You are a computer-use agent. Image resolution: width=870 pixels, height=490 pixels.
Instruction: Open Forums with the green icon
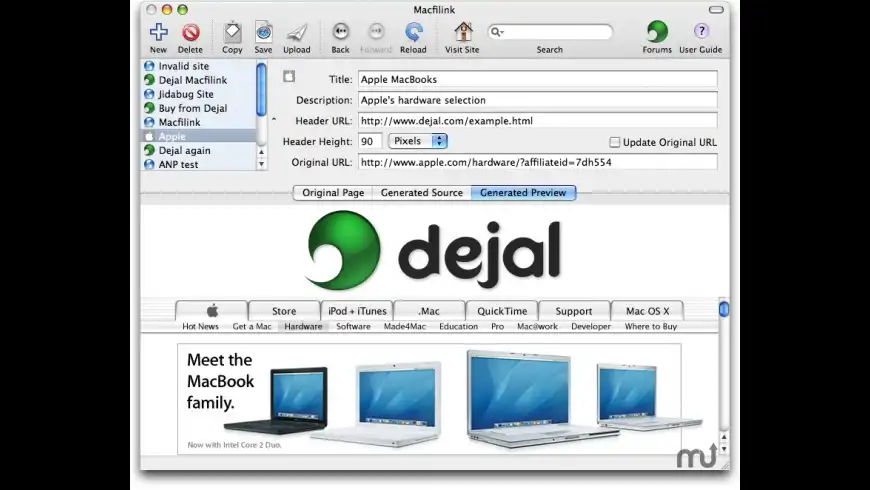click(x=657, y=32)
